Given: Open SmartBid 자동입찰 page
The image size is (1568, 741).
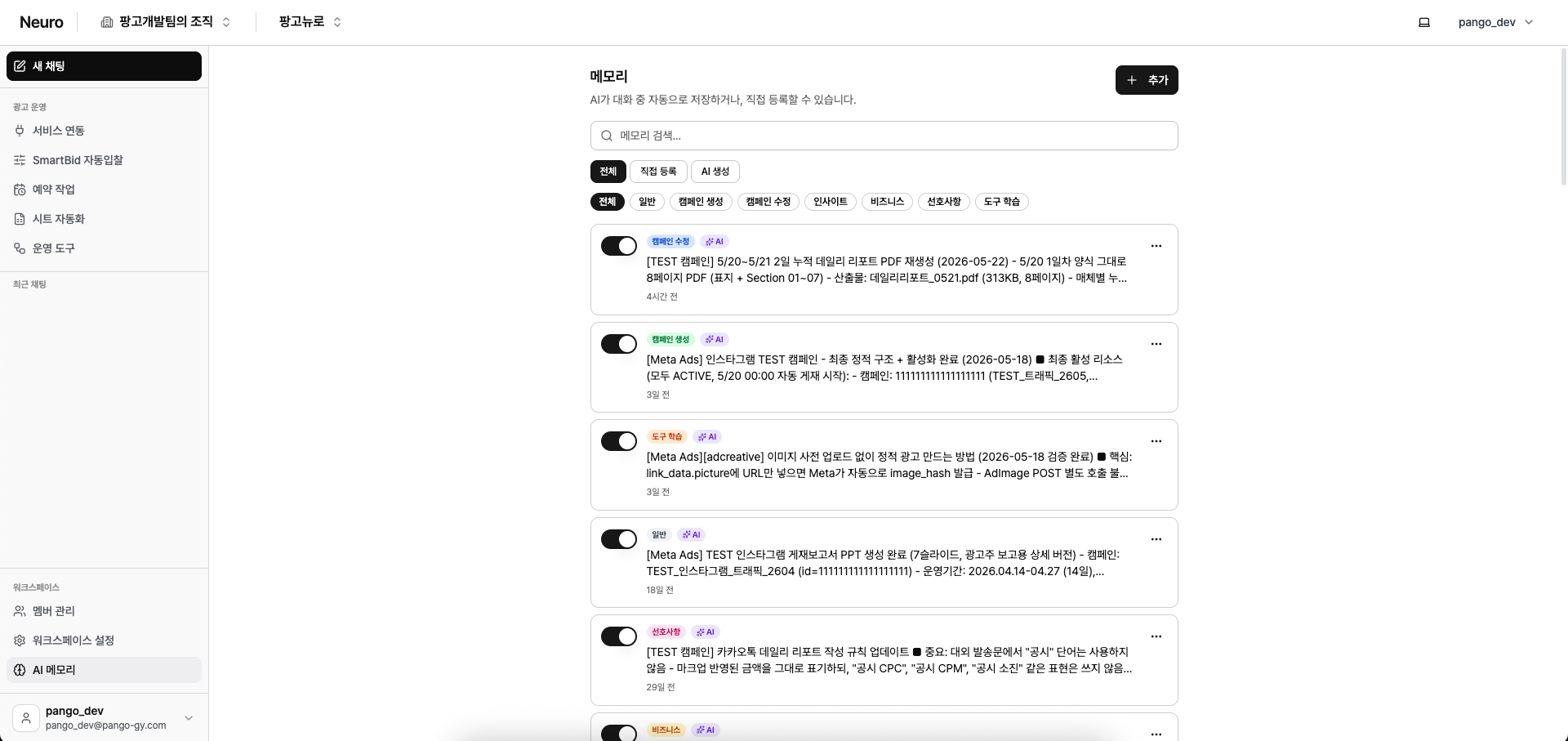Looking at the screenshot, I should tap(104, 160).
